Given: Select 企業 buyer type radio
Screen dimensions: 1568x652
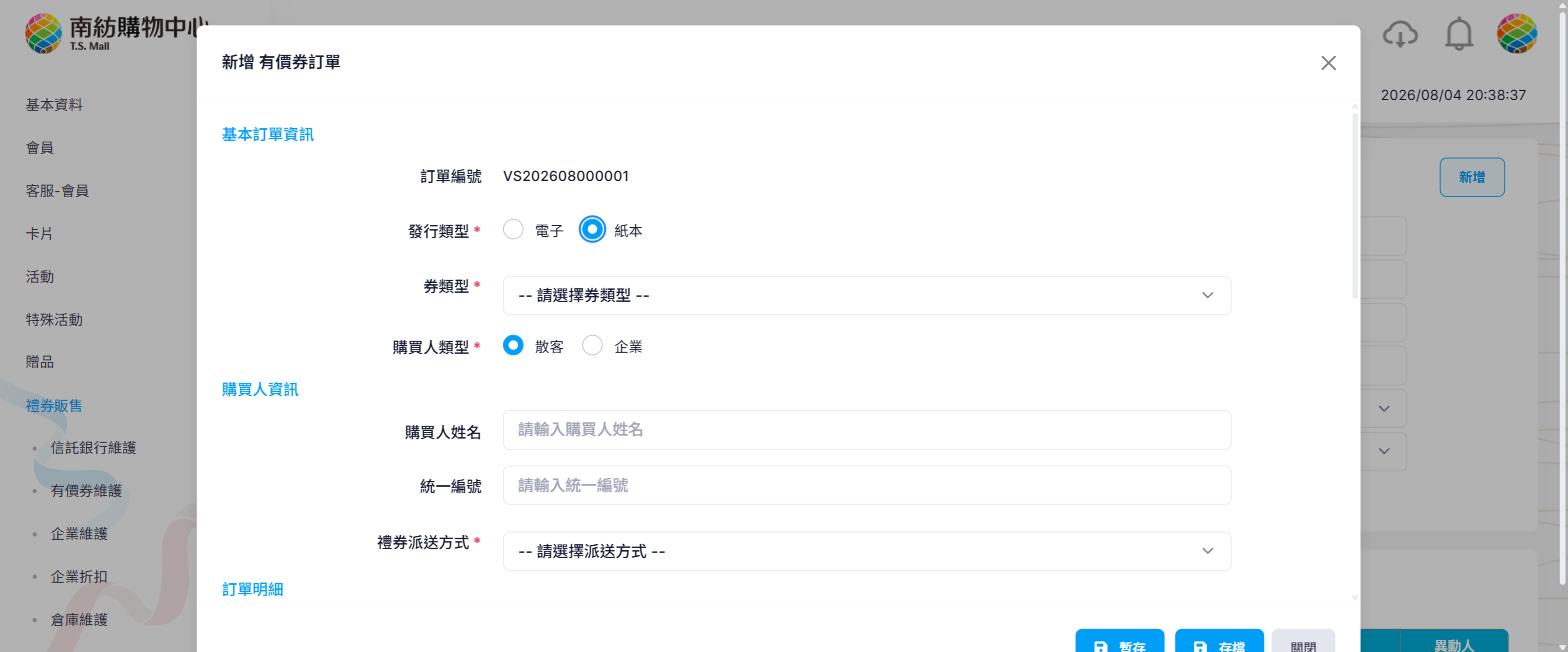Looking at the screenshot, I should pos(592,346).
